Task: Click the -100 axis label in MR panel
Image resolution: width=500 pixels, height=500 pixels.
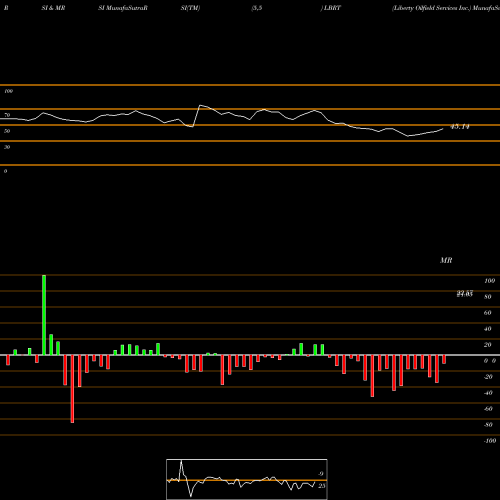Action: click(490, 441)
